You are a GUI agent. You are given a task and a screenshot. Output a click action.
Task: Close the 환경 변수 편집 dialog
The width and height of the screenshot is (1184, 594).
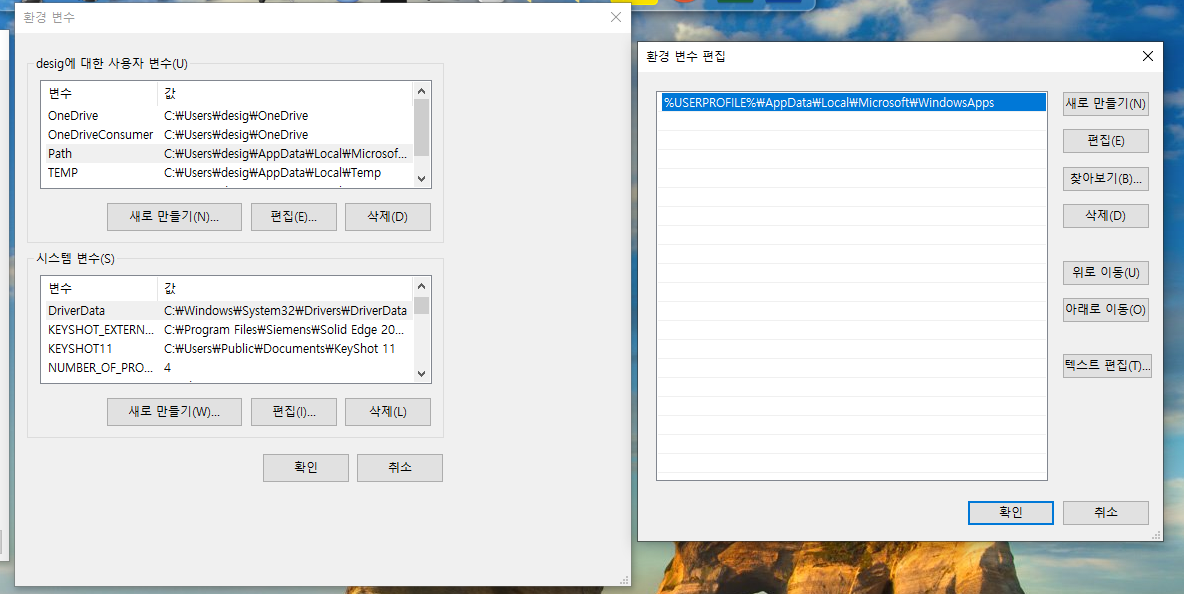click(x=1148, y=56)
